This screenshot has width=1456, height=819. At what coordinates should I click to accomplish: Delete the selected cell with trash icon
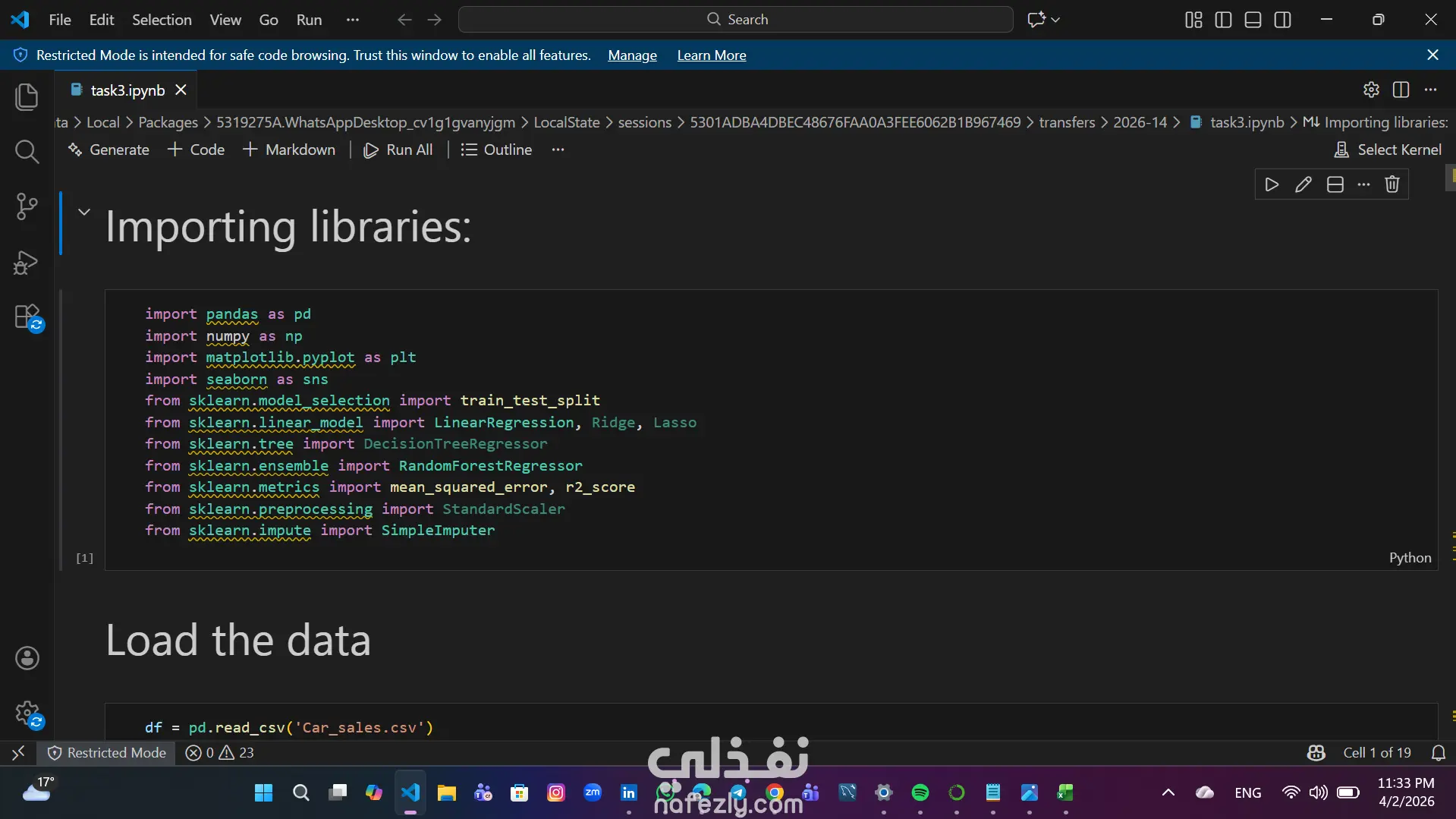pyautogui.click(x=1392, y=184)
